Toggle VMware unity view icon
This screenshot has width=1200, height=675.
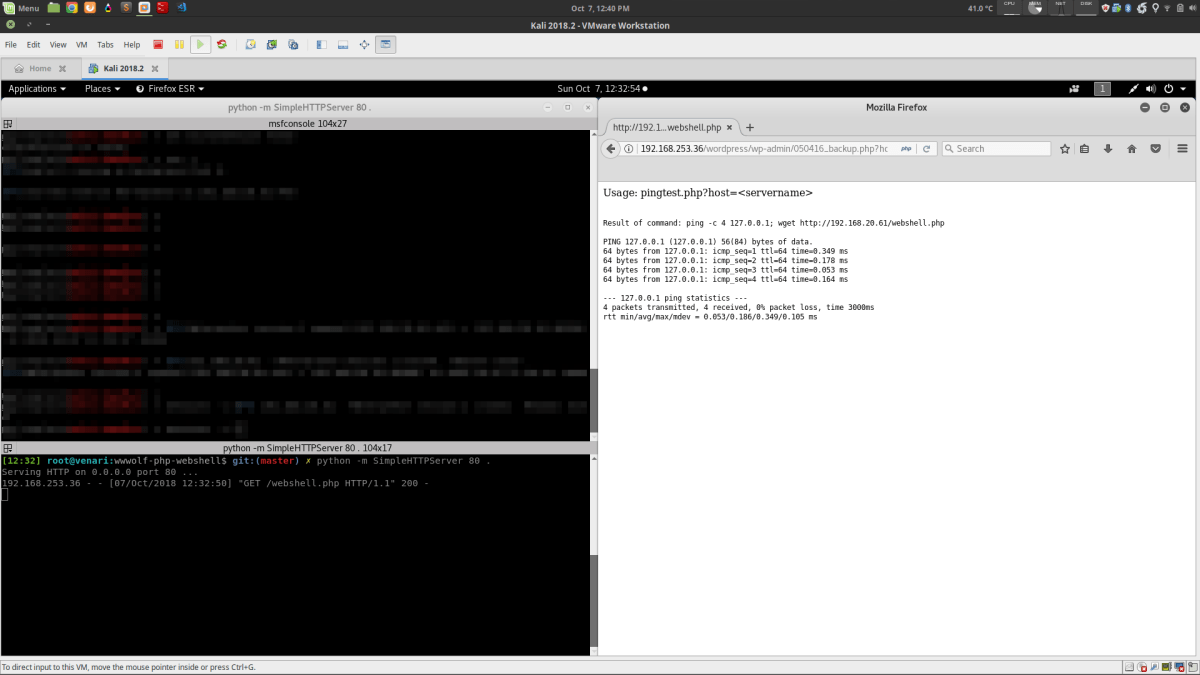point(385,45)
